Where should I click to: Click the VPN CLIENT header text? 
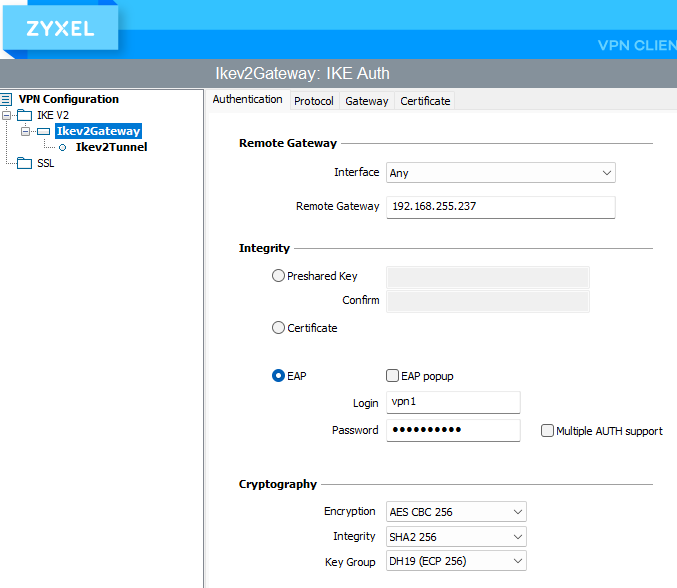click(637, 45)
